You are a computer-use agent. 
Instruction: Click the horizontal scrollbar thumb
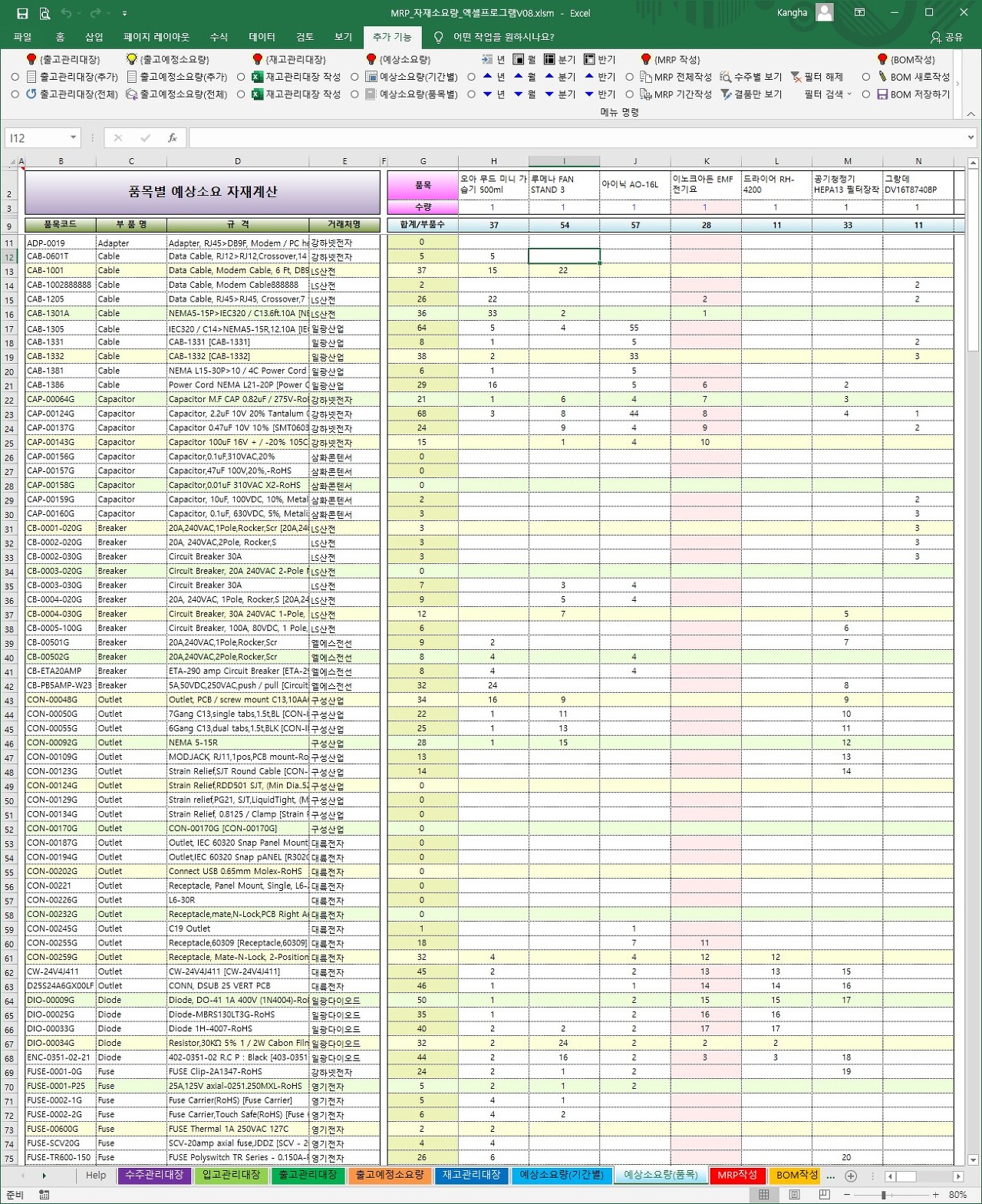click(x=907, y=1176)
